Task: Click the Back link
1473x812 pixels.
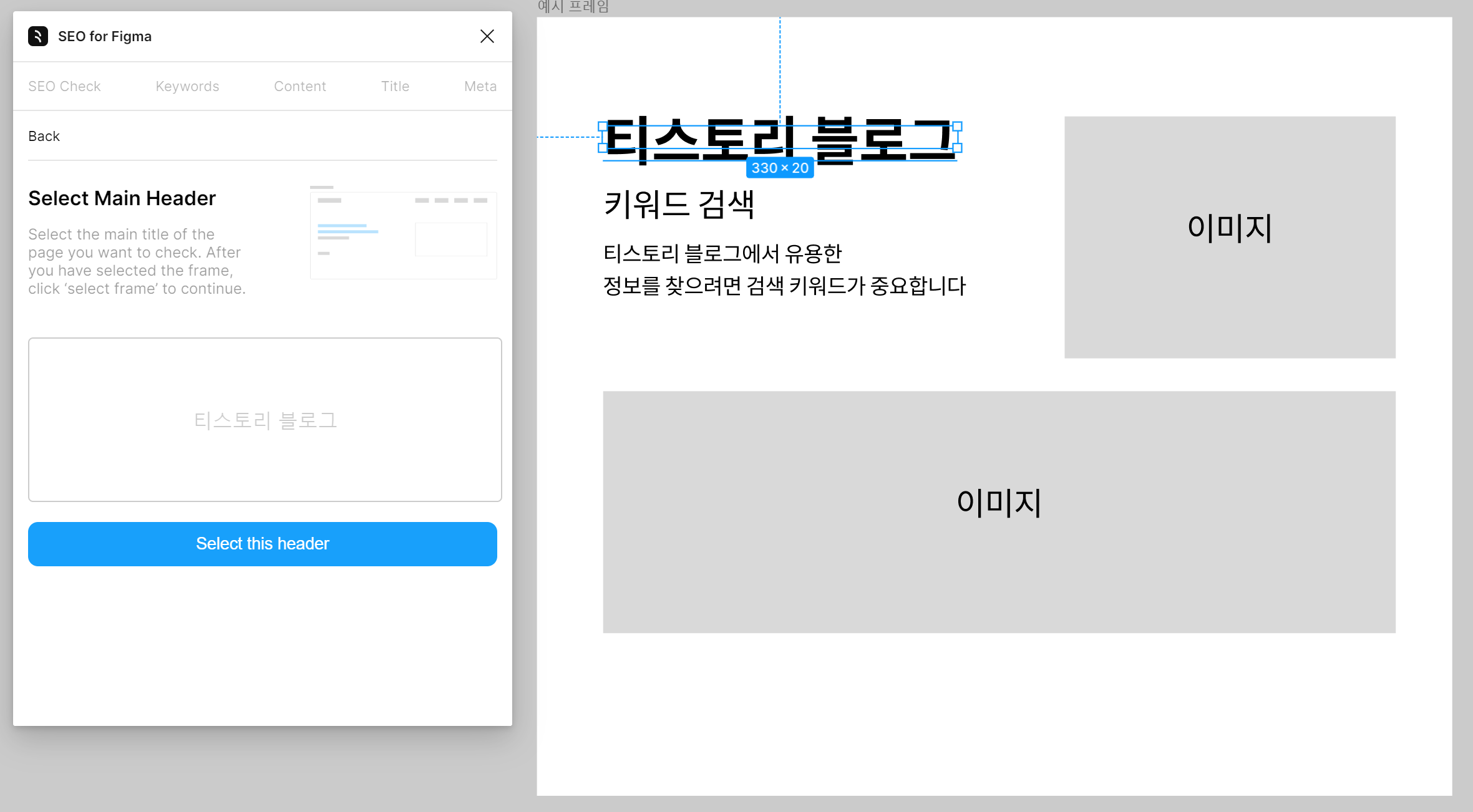Action: point(44,136)
